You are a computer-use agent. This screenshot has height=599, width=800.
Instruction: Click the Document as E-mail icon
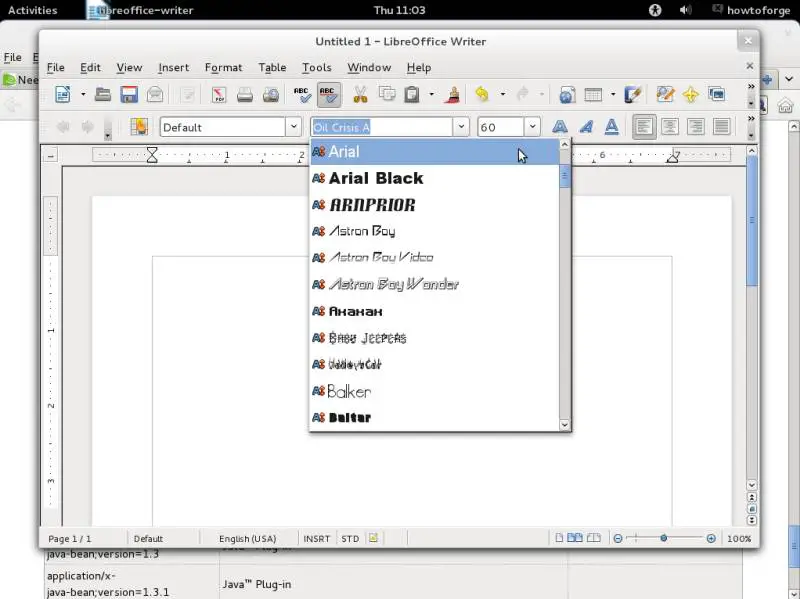point(155,94)
